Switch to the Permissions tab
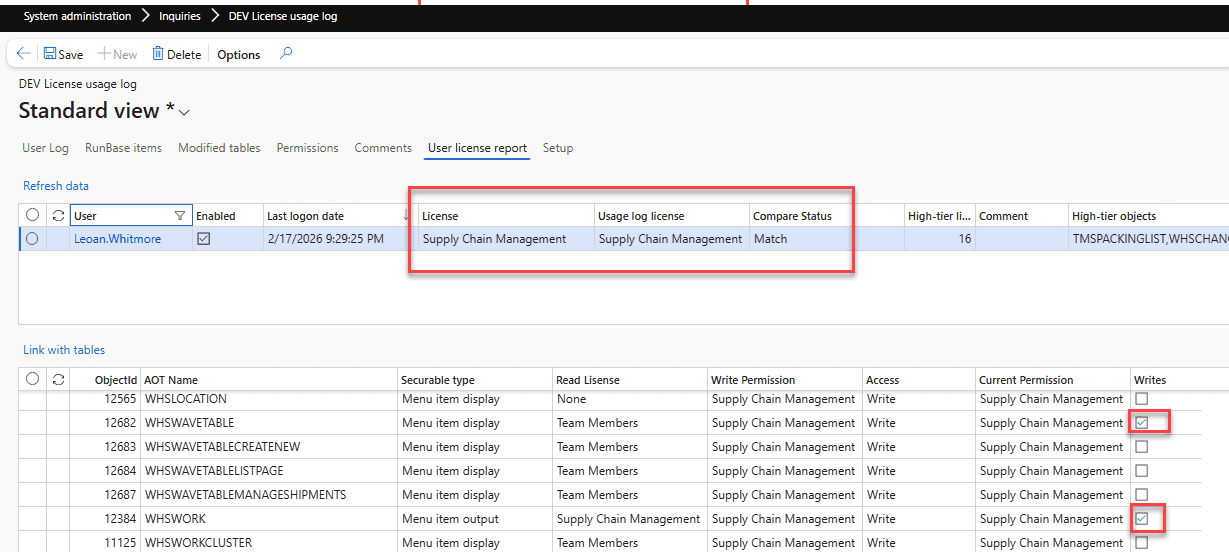This screenshot has width=1229, height=552. [307, 148]
